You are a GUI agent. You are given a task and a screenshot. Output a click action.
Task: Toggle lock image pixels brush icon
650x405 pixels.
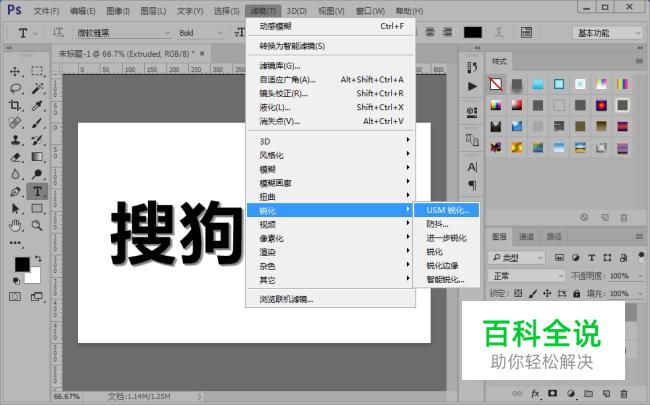(533, 293)
